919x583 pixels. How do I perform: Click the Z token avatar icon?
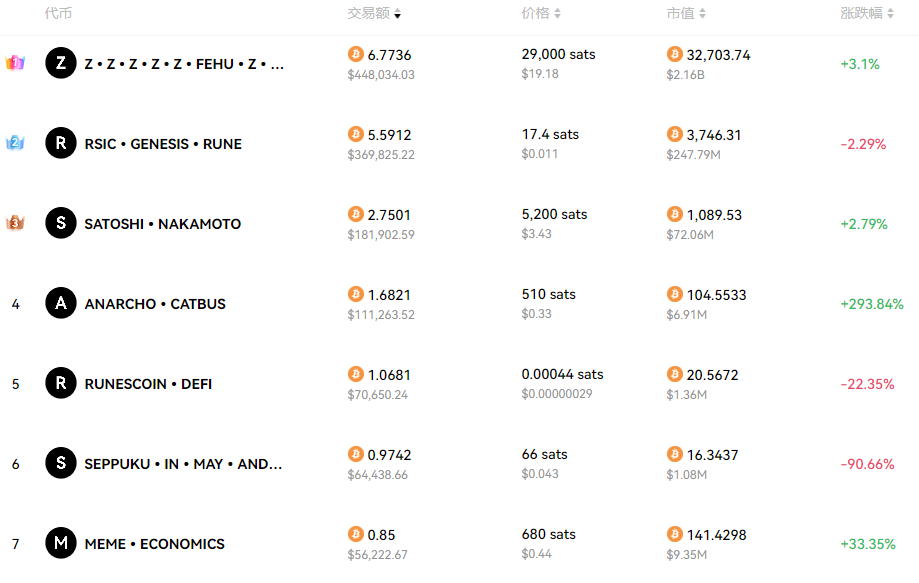pyautogui.click(x=61, y=63)
